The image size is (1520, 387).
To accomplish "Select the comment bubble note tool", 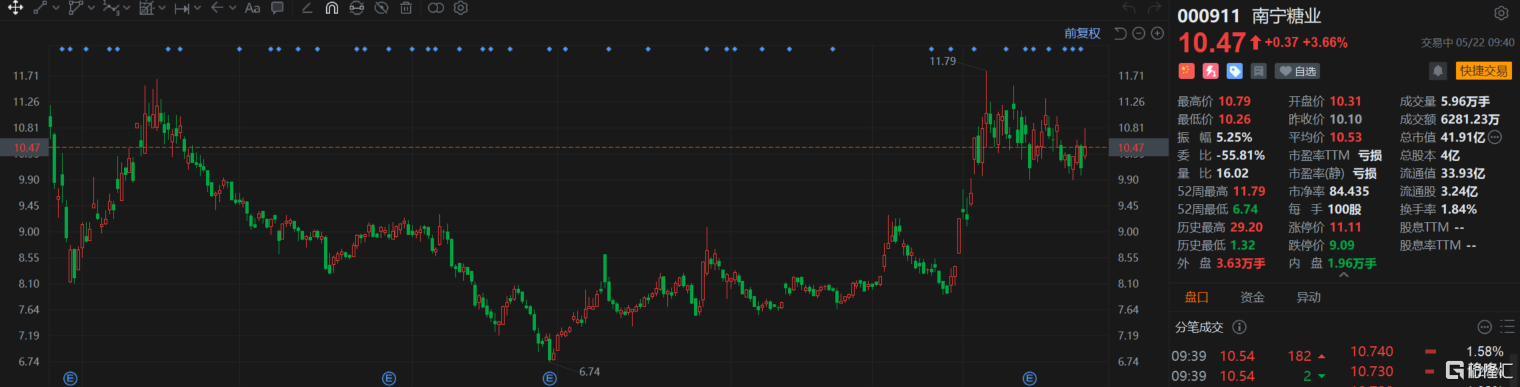I will pos(277,8).
